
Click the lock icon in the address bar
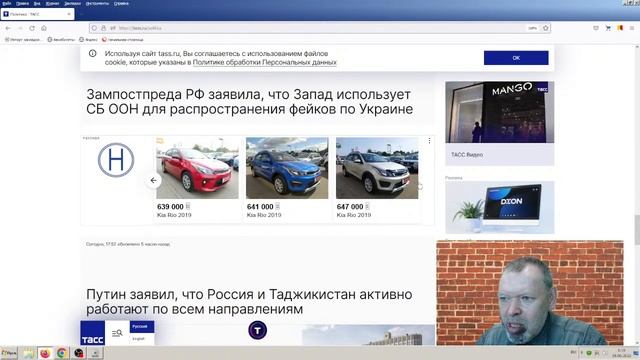click(104, 28)
